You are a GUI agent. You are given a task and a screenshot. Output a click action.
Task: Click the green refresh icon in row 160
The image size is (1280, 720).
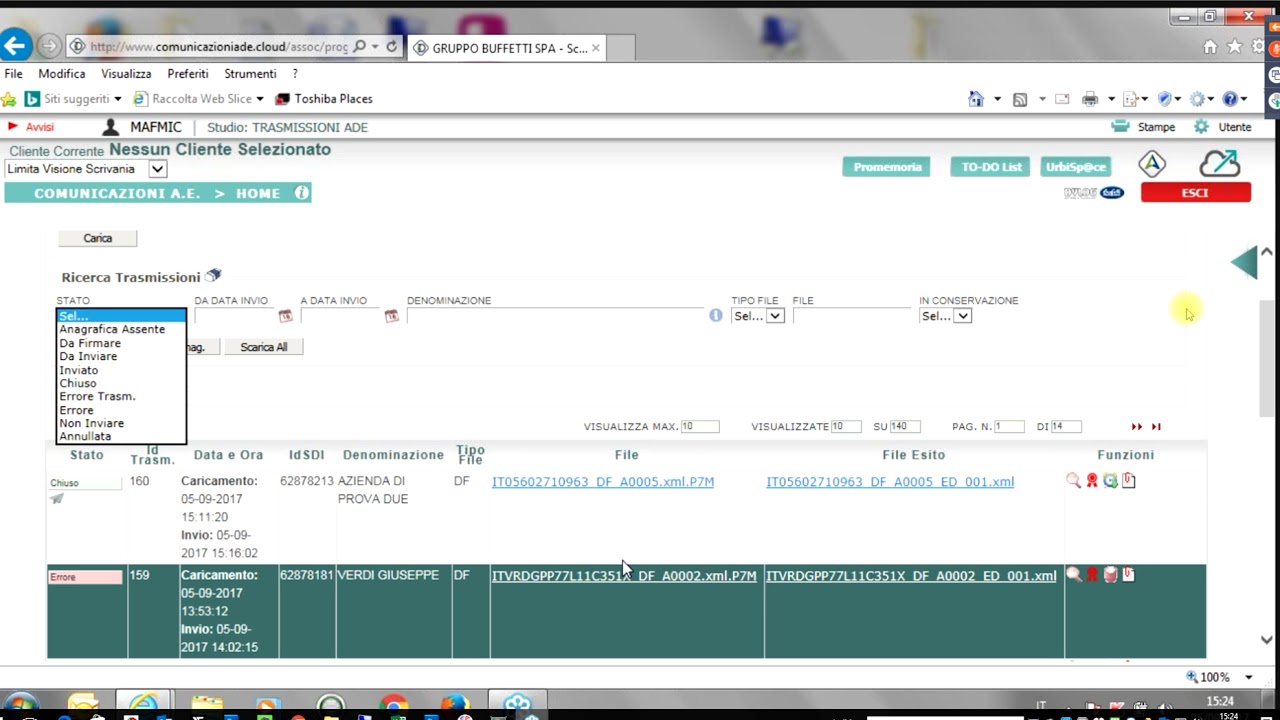[x=1110, y=481]
